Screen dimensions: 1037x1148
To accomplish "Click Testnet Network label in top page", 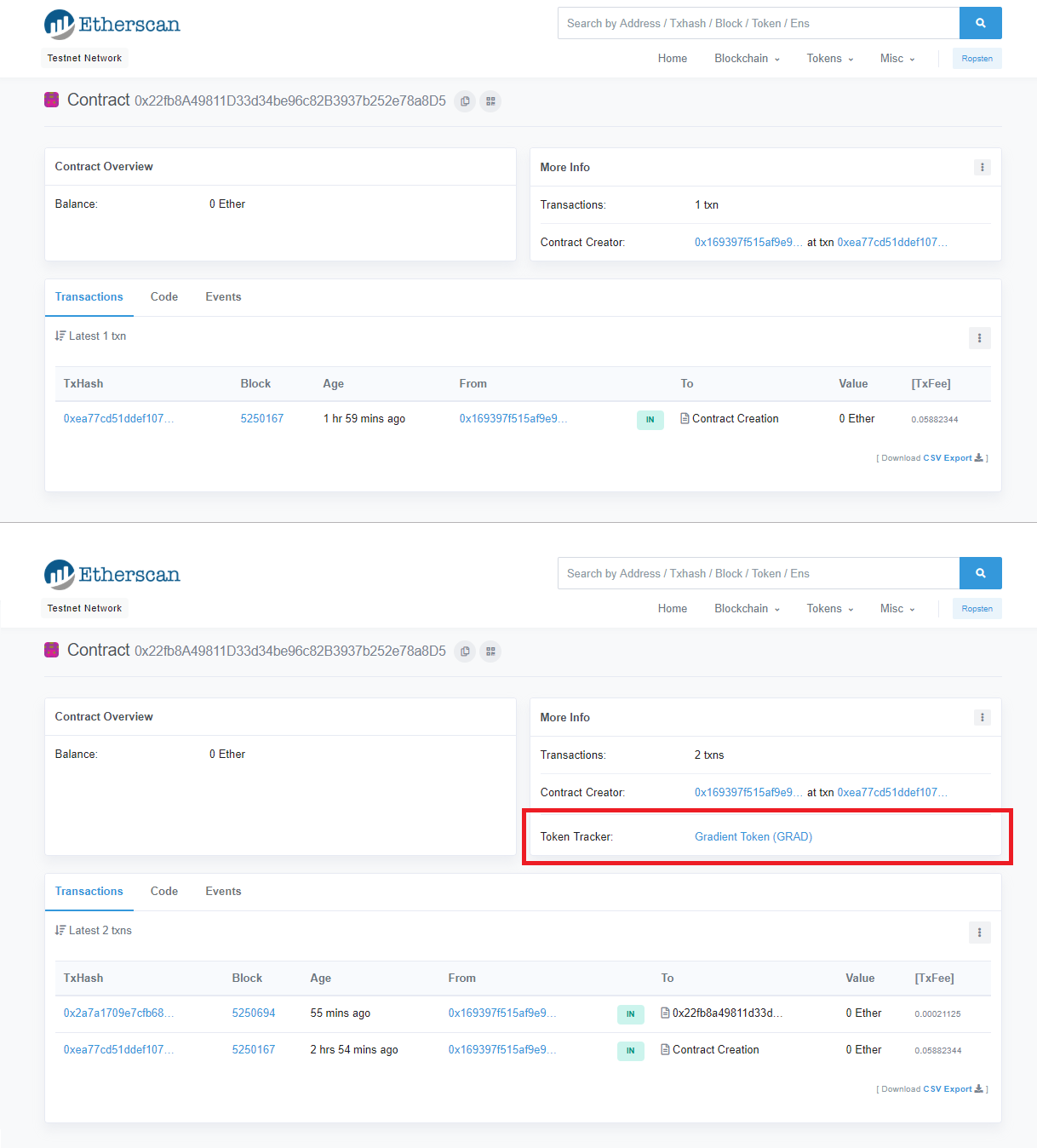I will (84, 58).
